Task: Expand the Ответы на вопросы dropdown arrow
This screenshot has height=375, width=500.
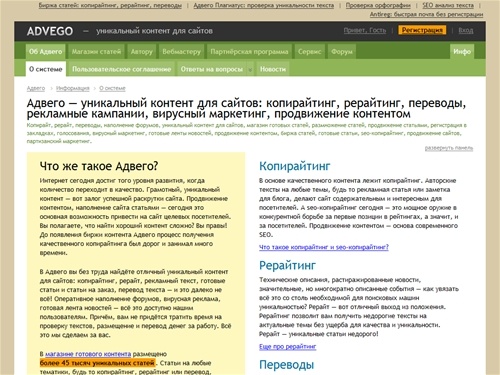Action: pyautogui.click(x=250, y=69)
